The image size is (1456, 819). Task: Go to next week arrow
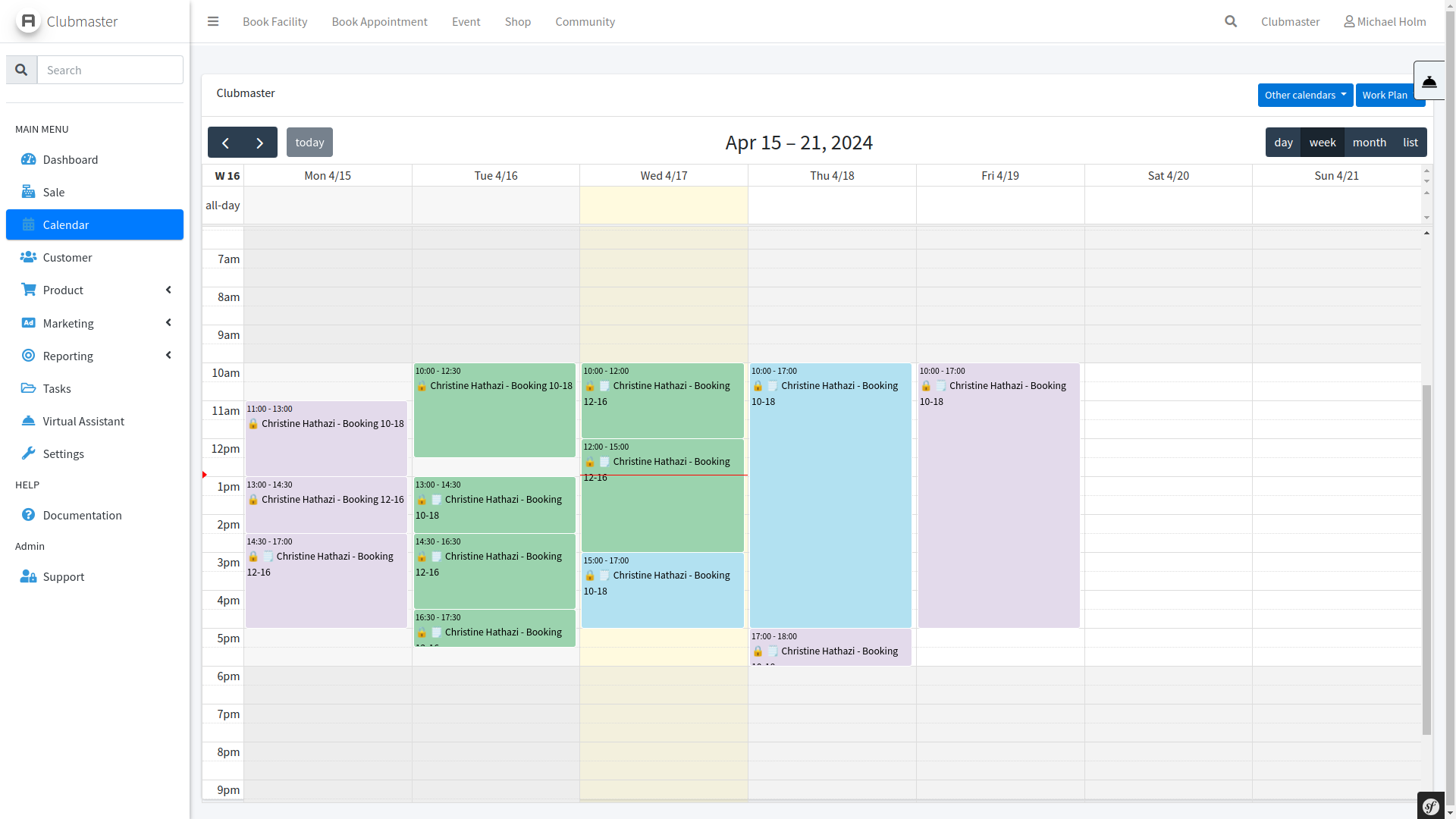tap(260, 143)
